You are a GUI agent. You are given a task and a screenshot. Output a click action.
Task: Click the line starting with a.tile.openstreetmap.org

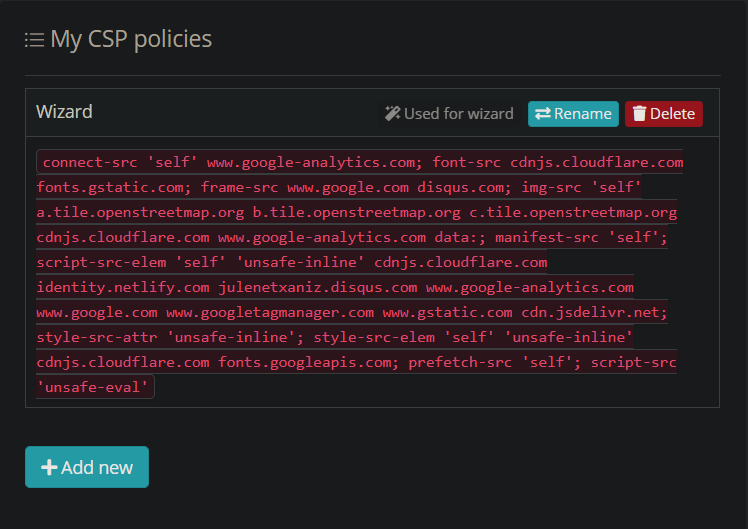(x=356, y=212)
